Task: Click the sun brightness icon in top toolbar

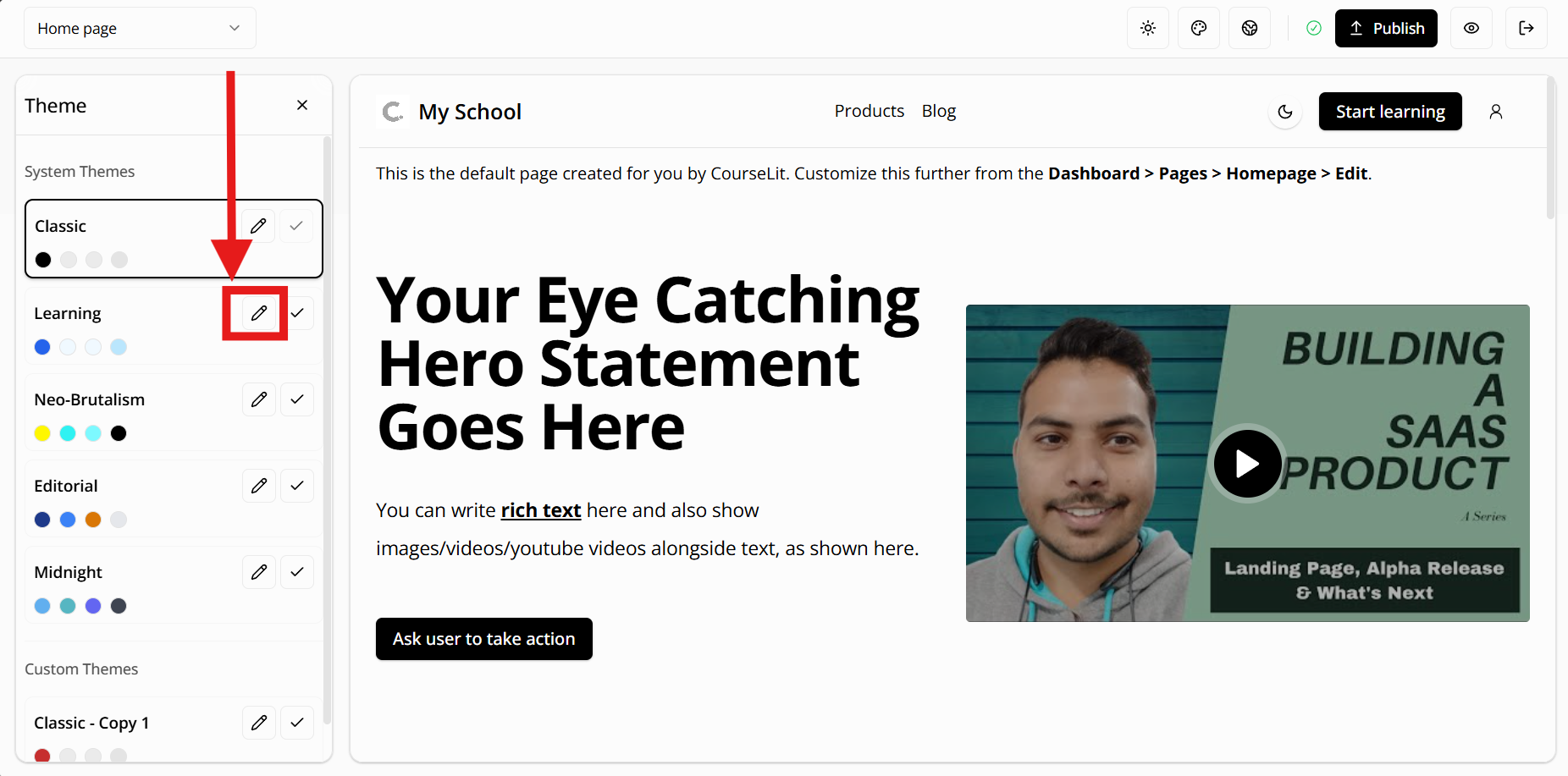Action: pos(1147,28)
